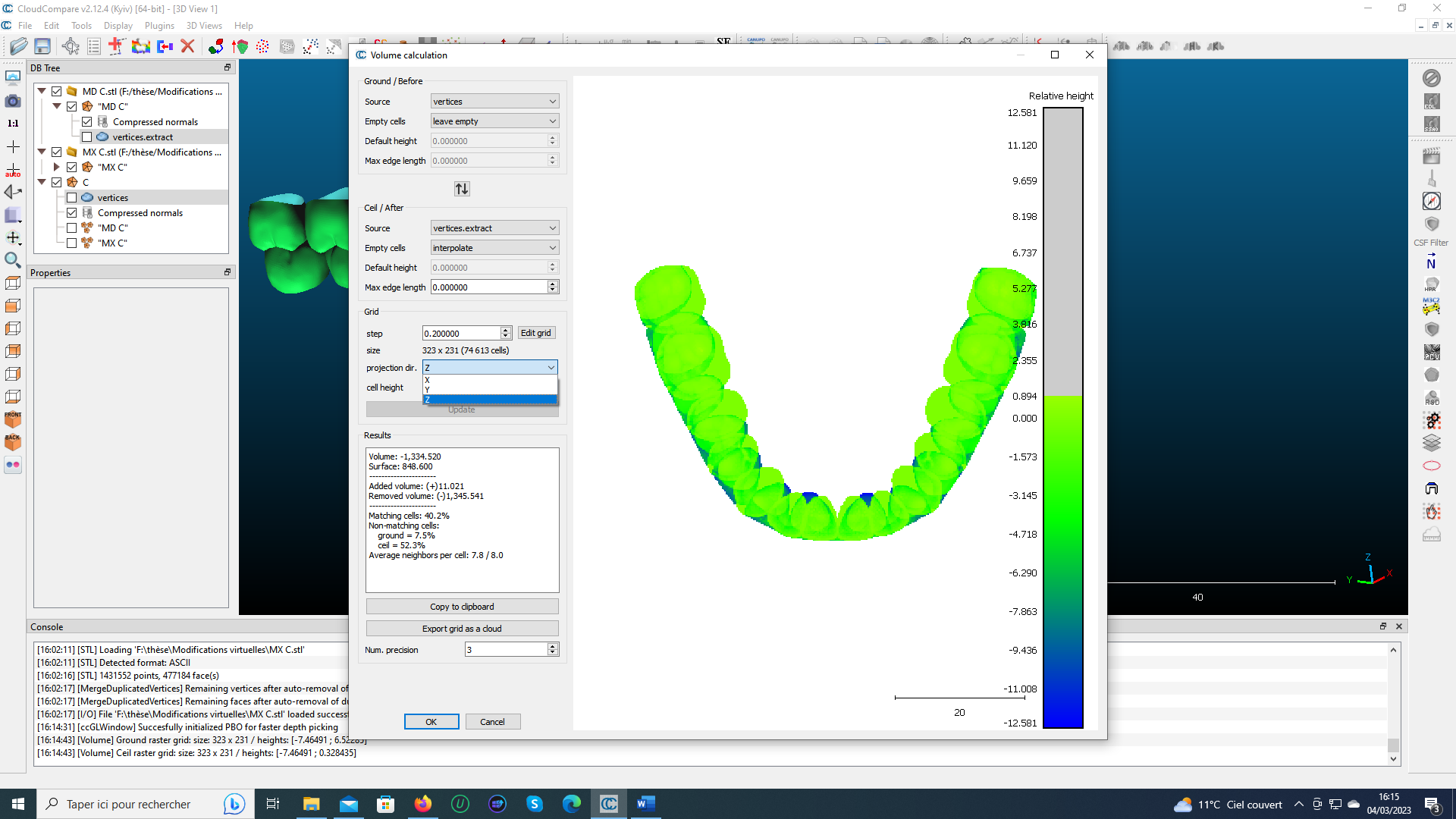This screenshot has height=819, width=1456.
Task: Click the Relative height color scale bar
Action: [x=1062, y=417]
